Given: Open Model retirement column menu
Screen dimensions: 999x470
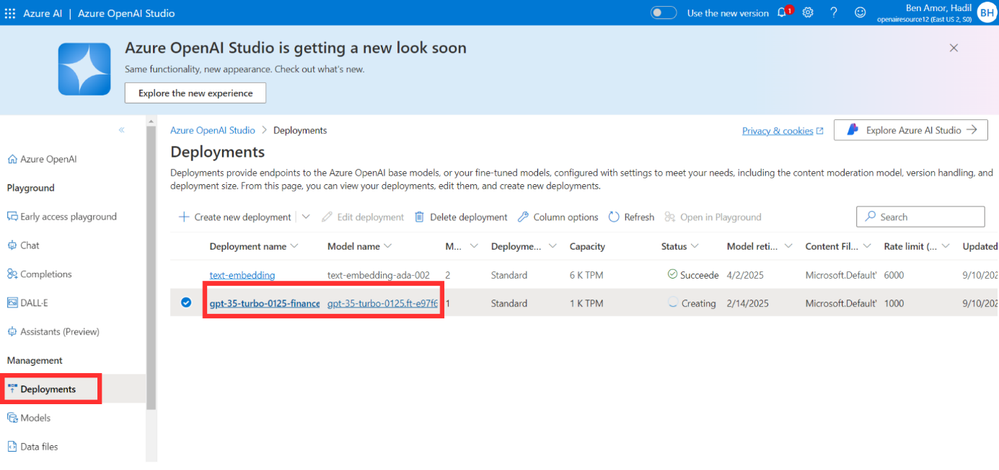Looking at the screenshot, I should click(x=788, y=246).
